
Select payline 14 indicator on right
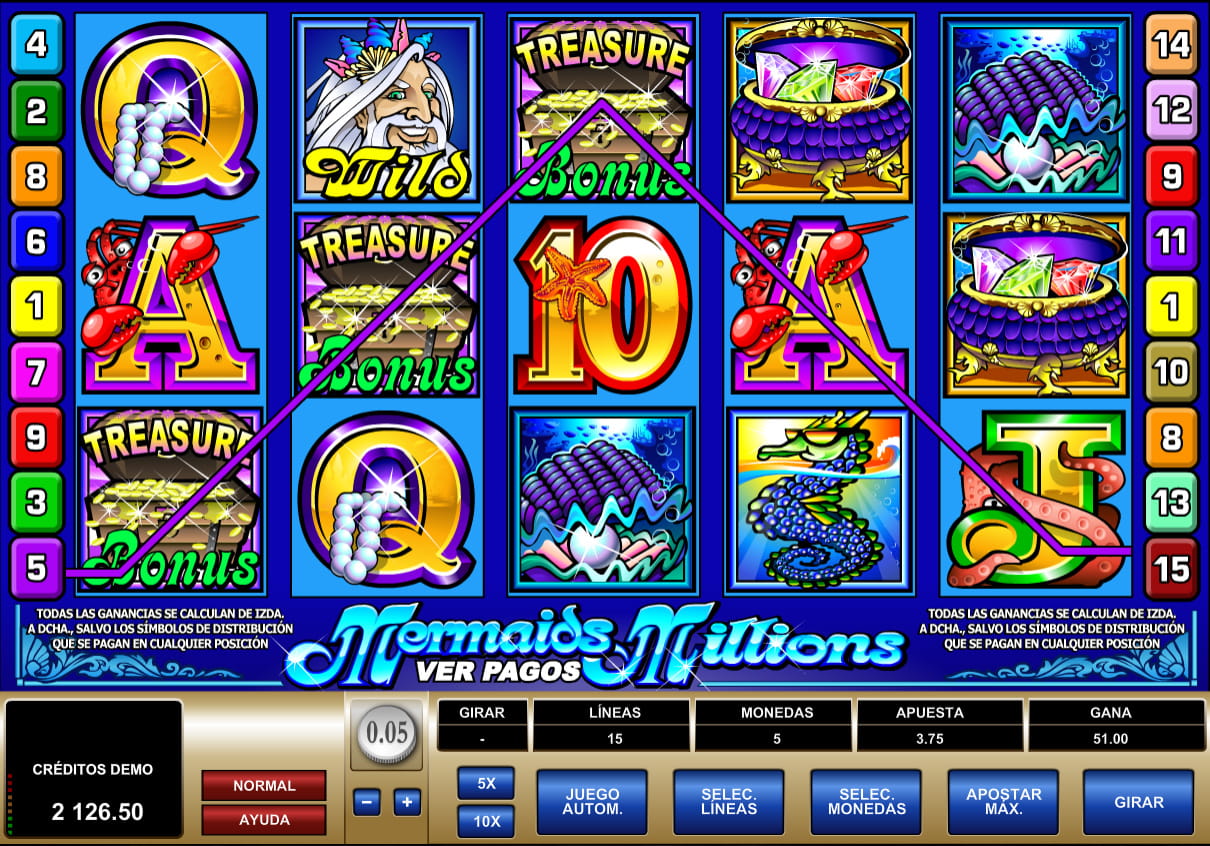[1171, 45]
